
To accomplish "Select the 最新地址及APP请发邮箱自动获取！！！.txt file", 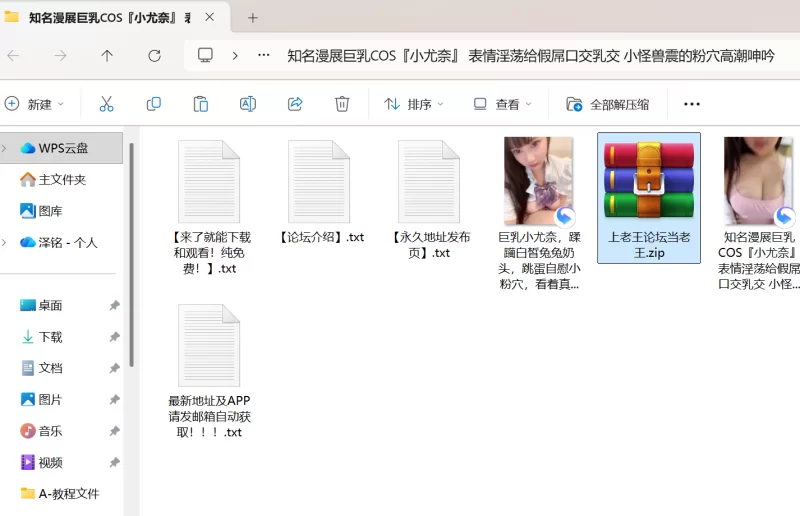I will 209,371.
